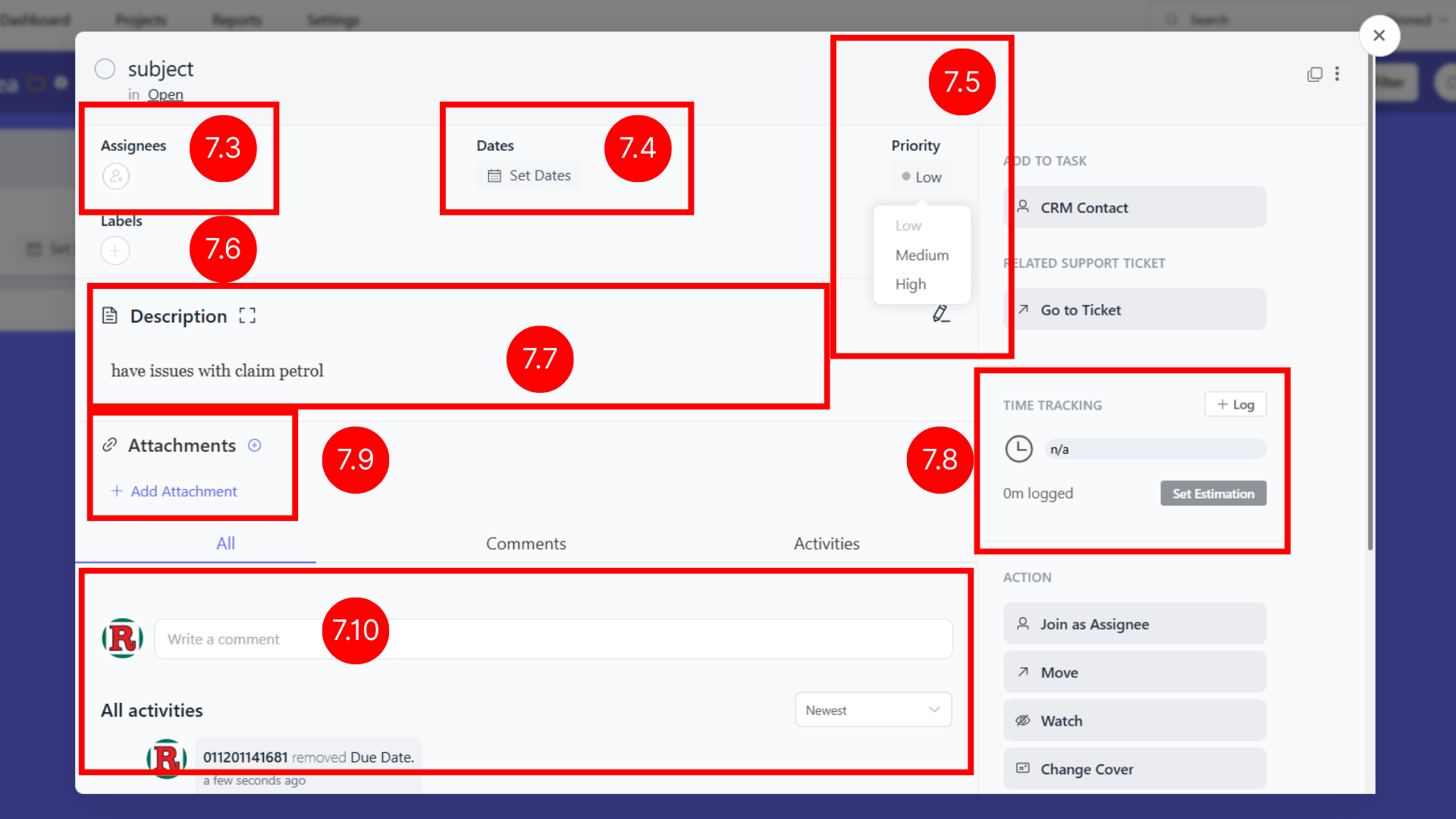Click the time tracking clock icon
Image resolution: width=1456 pixels, height=819 pixels.
1018,449
